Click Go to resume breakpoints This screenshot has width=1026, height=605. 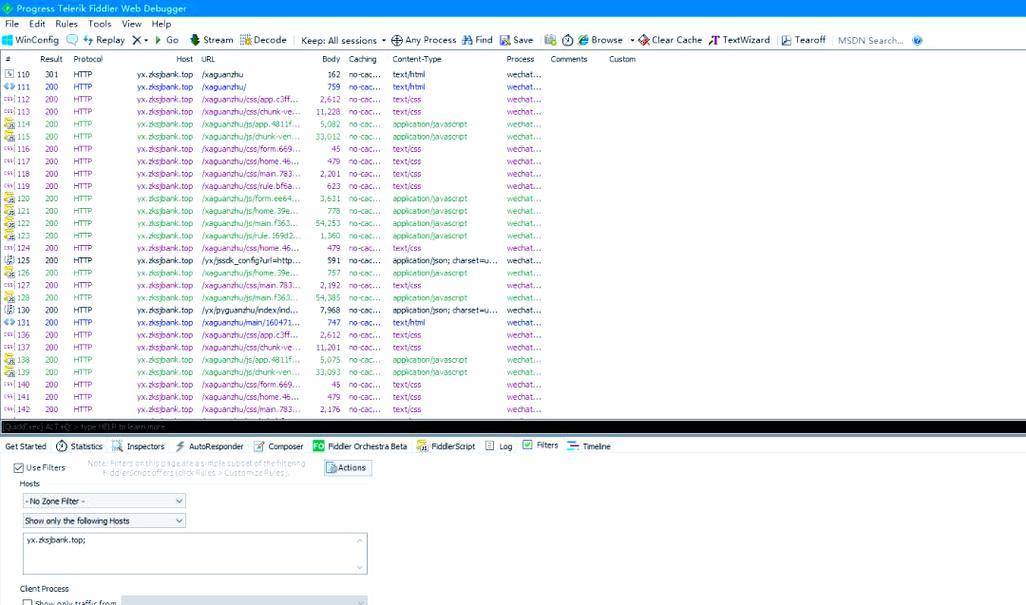coord(166,40)
